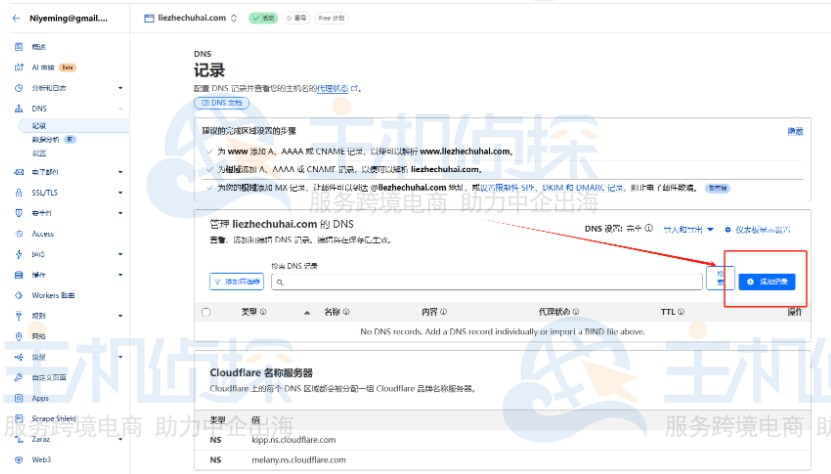Click the custom pages wrench icon

click(x=19, y=377)
